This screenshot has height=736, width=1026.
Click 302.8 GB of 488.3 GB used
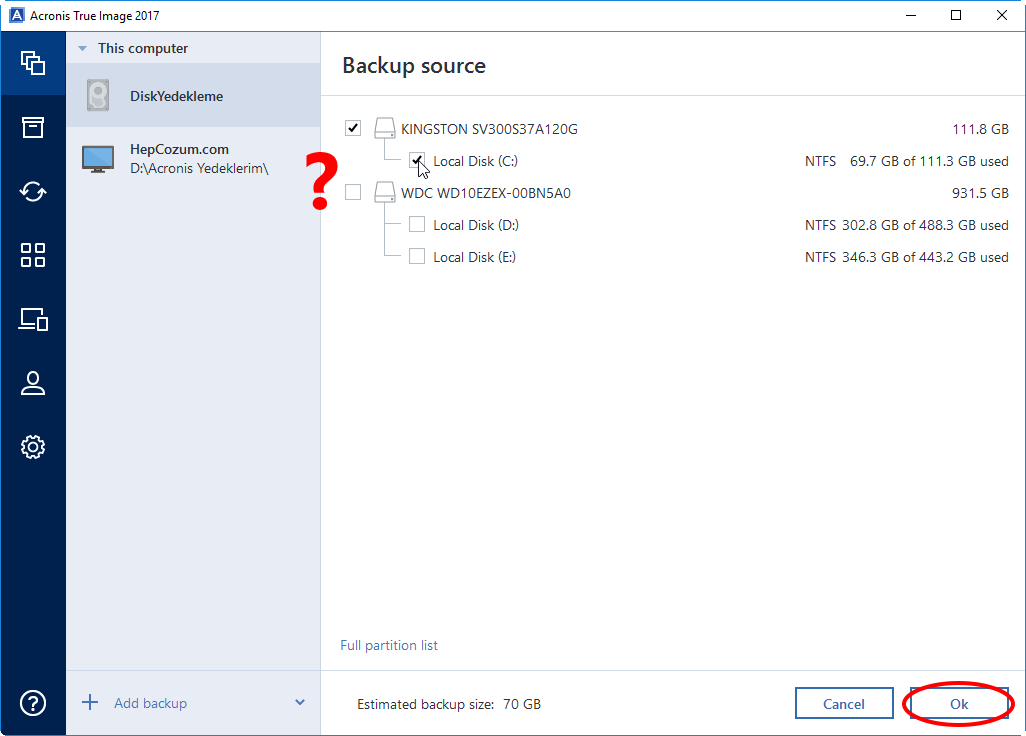(x=925, y=225)
